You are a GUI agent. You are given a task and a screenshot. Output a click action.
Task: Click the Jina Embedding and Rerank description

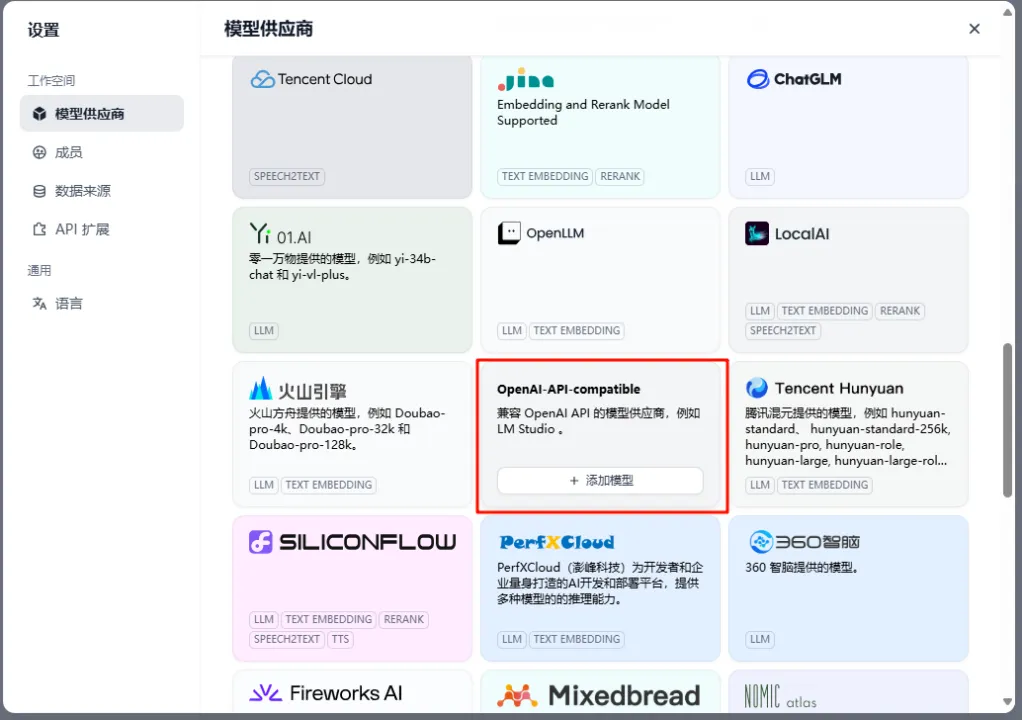(x=583, y=112)
